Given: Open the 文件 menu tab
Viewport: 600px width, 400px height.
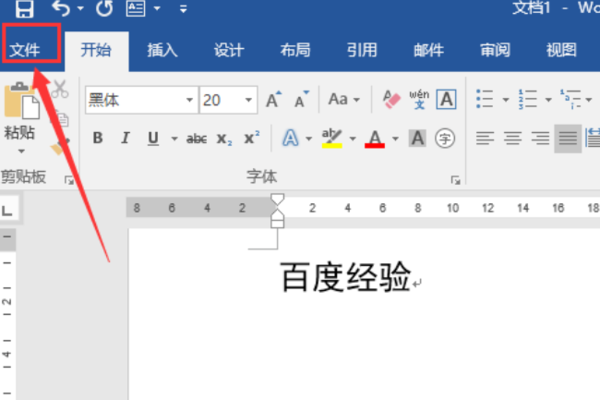Looking at the screenshot, I should click(x=25, y=50).
